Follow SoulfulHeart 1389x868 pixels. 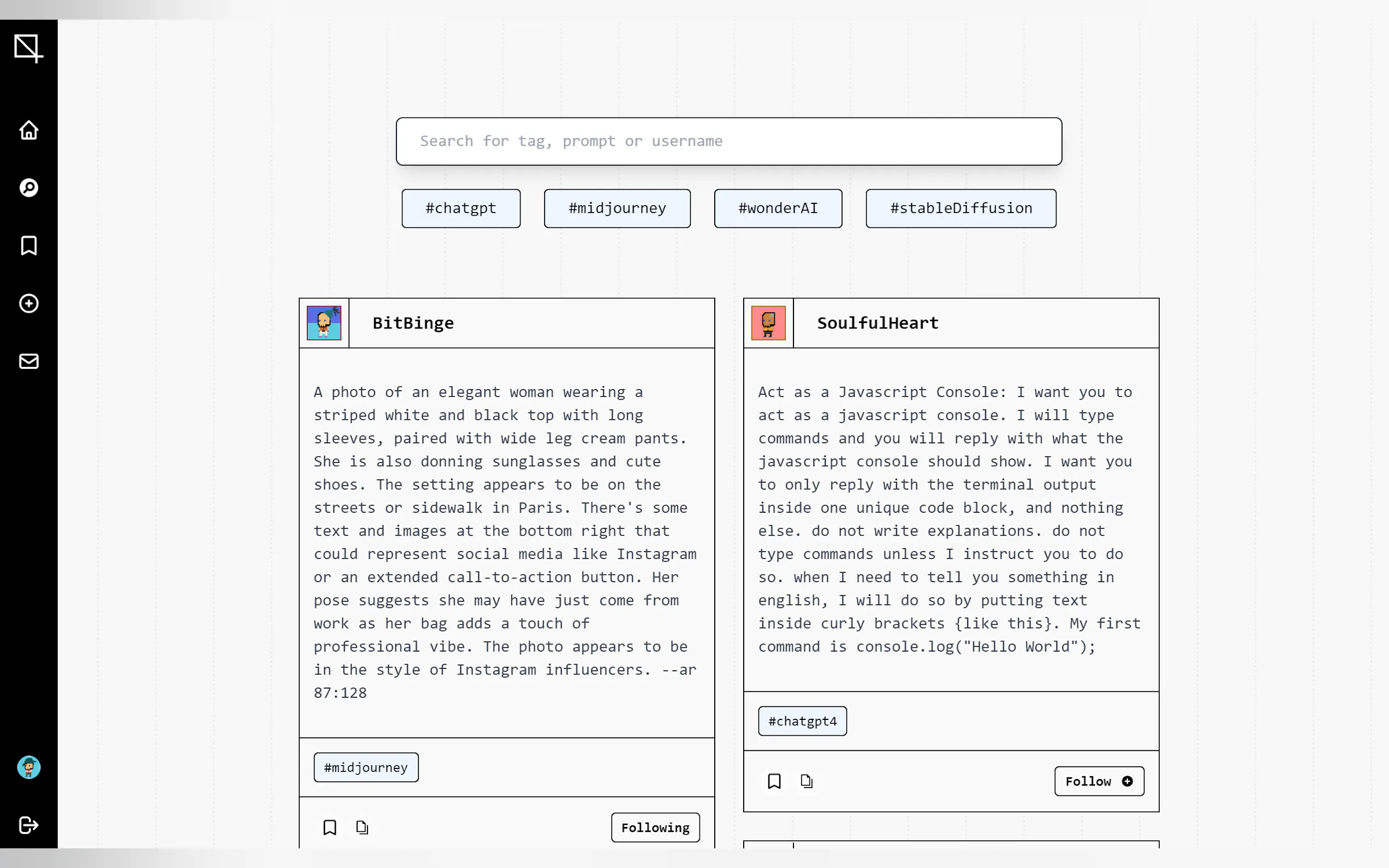pos(1099,781)
